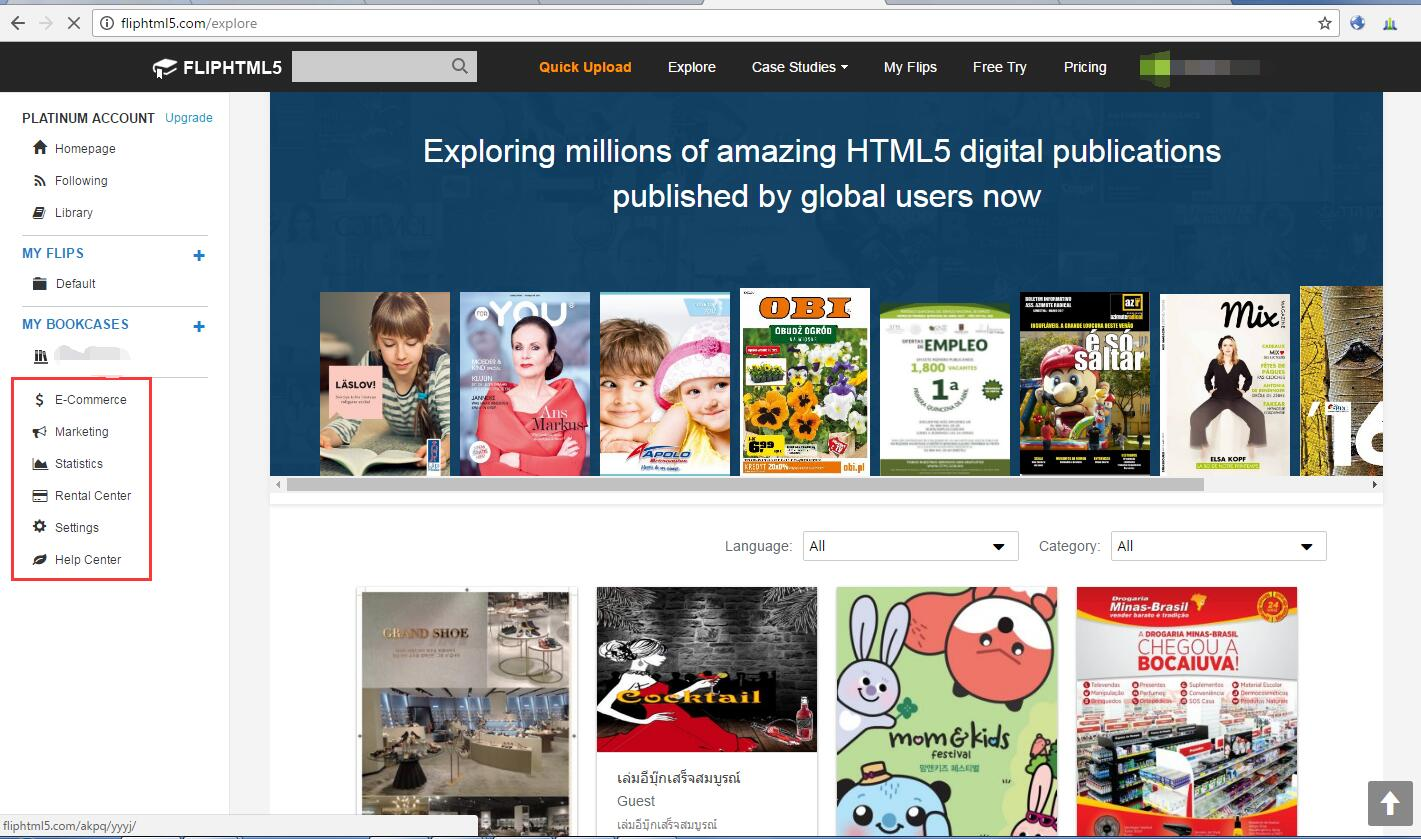1421x839 pixels.
Task: Click the Settings gear icon
Action: tap(40, 527)
